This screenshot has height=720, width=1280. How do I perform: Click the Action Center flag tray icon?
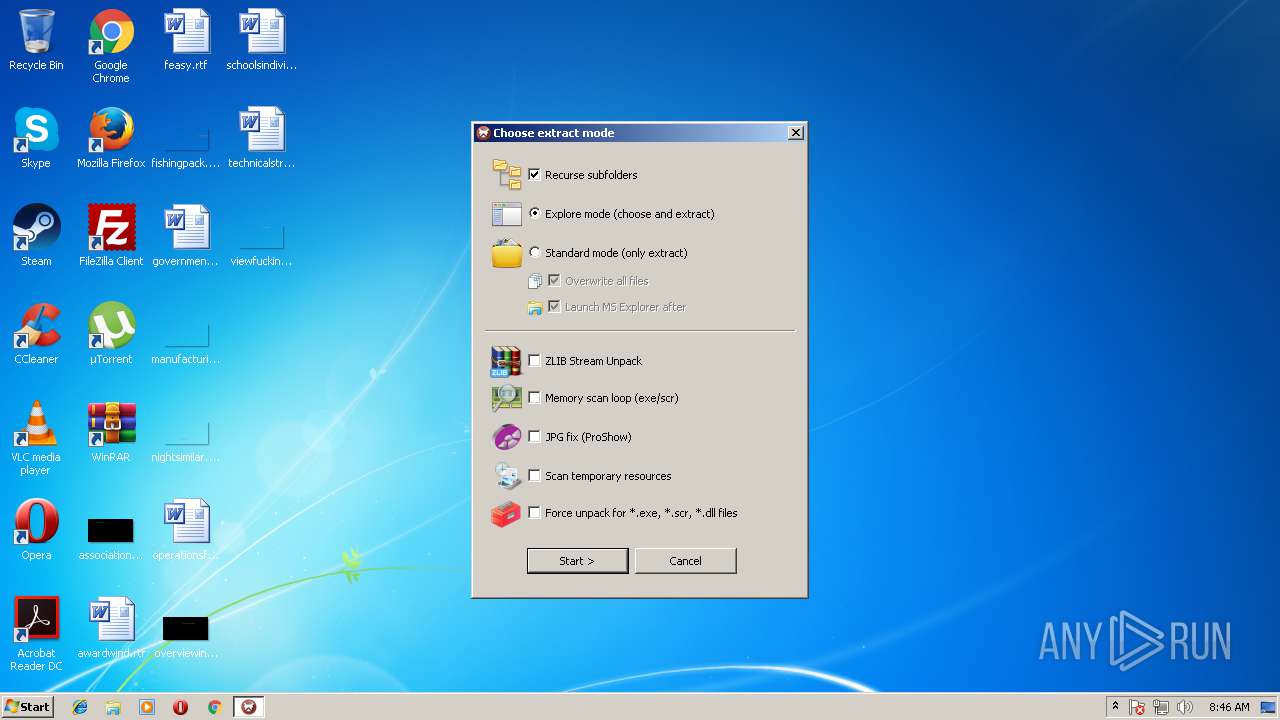coord(1138,707)
